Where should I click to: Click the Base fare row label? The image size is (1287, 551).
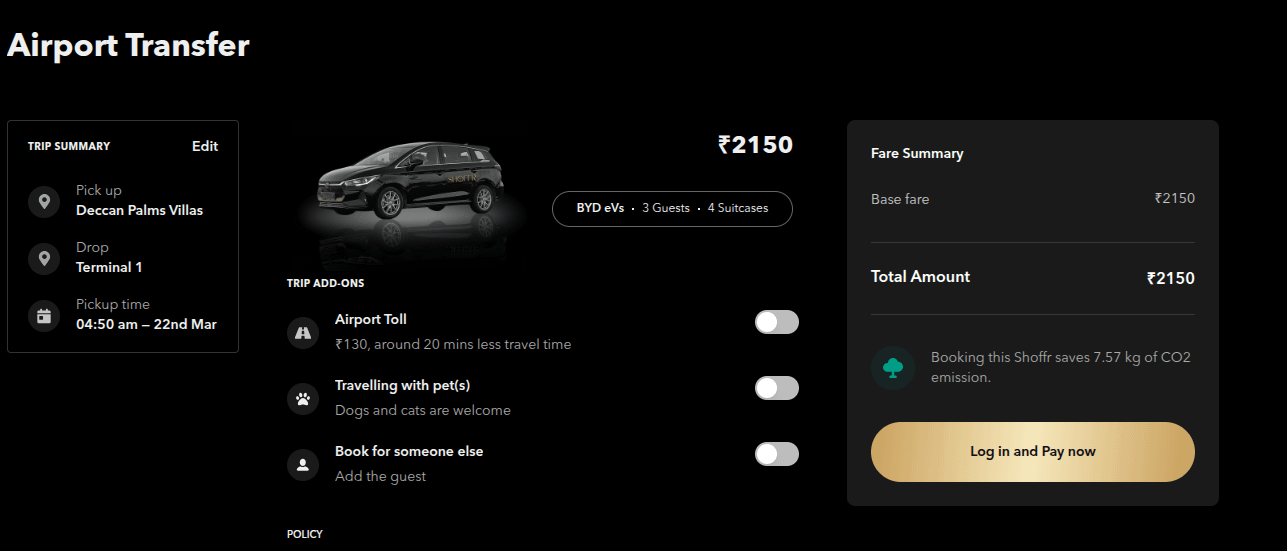click(900, 199)
